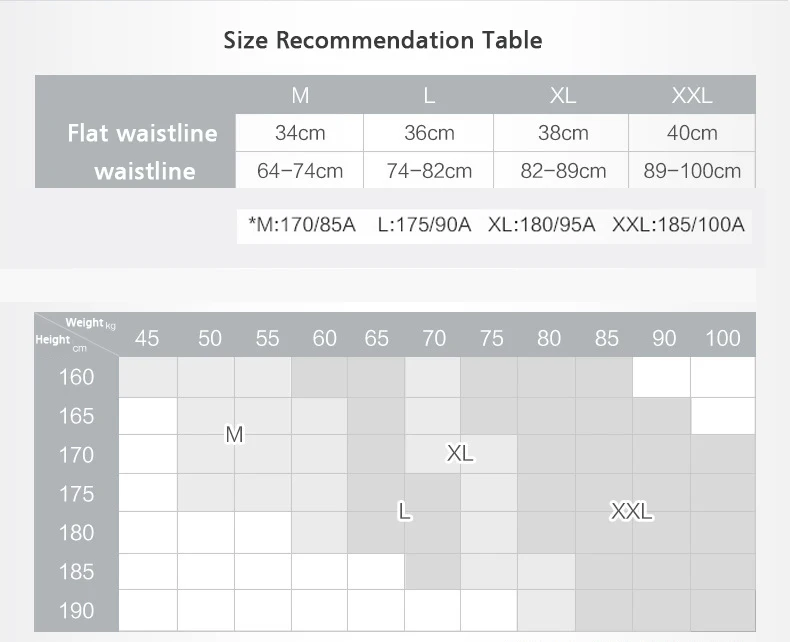The height and width of the screenshot is (642, 790).
Task: Click the "Size Recommendation Table" title
Action: point(383,41)
